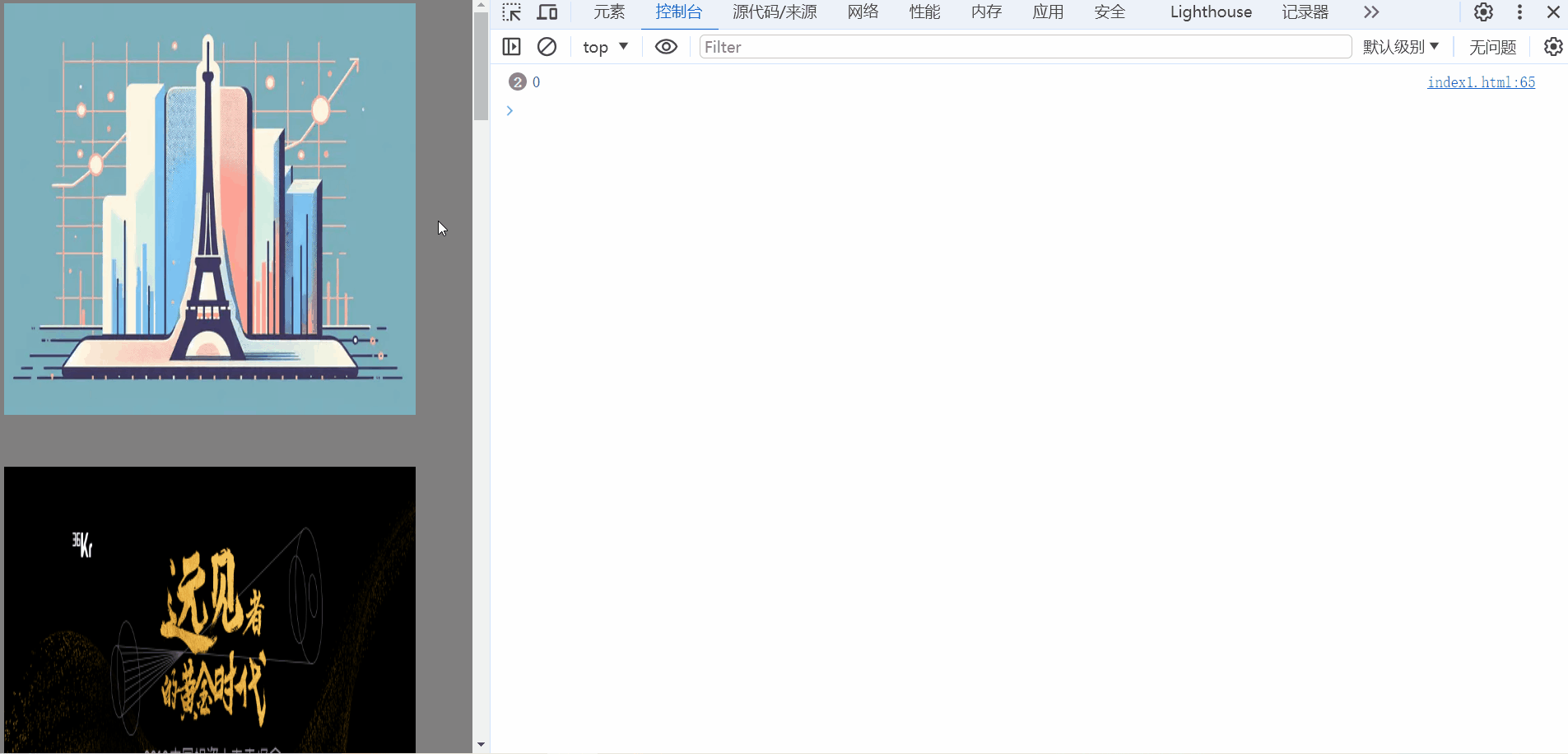Open the console settings gear
This screenshot has width=1568, height=754.
[x=1552, y=46]
